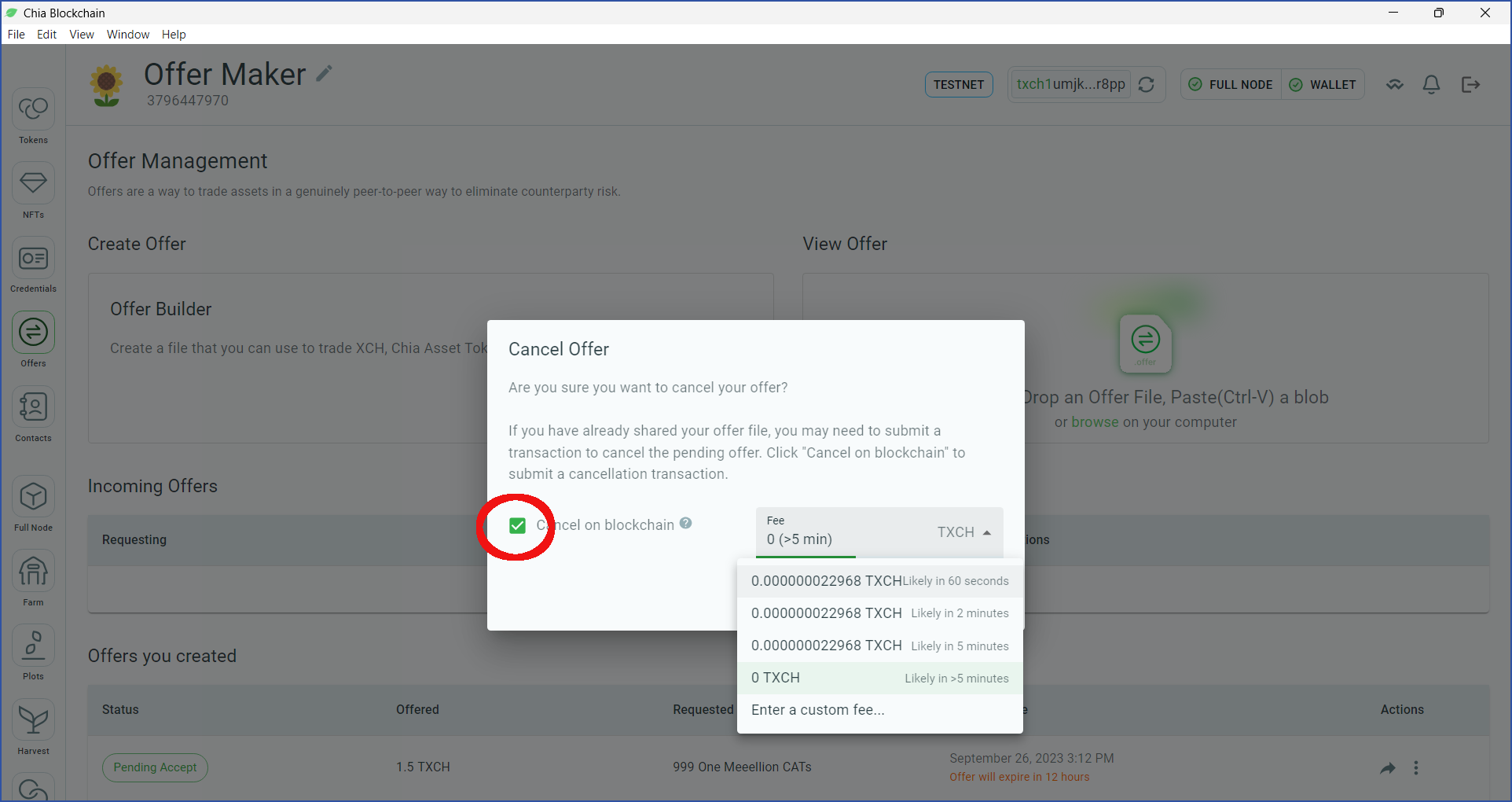Screen dimensions: 1512x802
Task: Open the notifications bell
Action: tap(1432, 84)
